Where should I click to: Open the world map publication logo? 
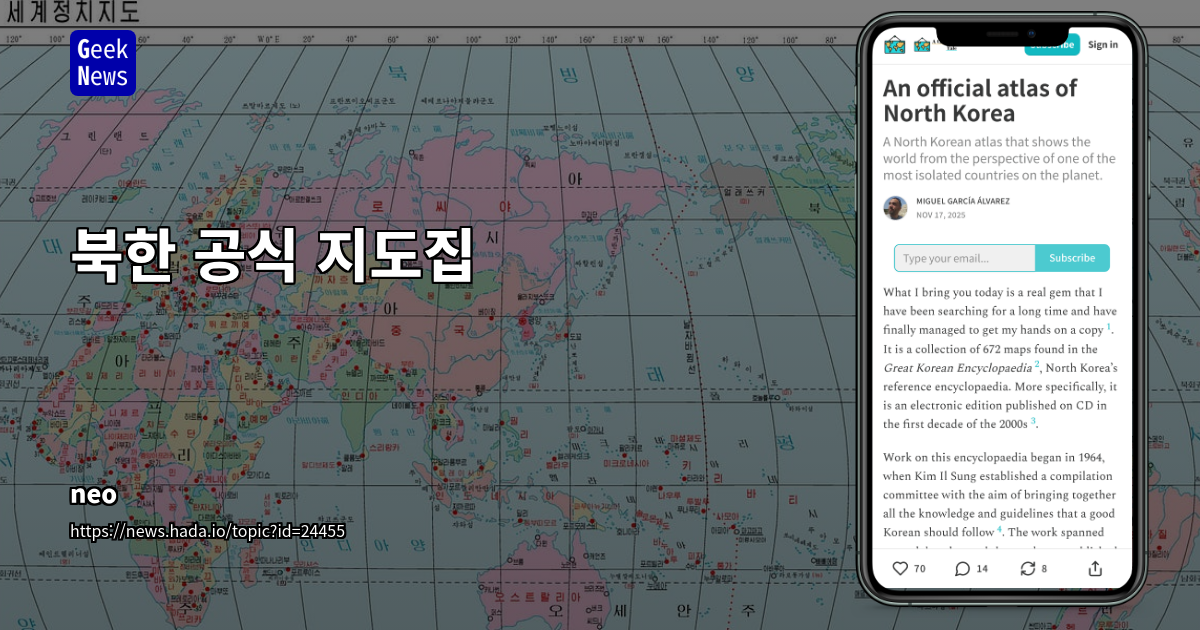point(893,44)
